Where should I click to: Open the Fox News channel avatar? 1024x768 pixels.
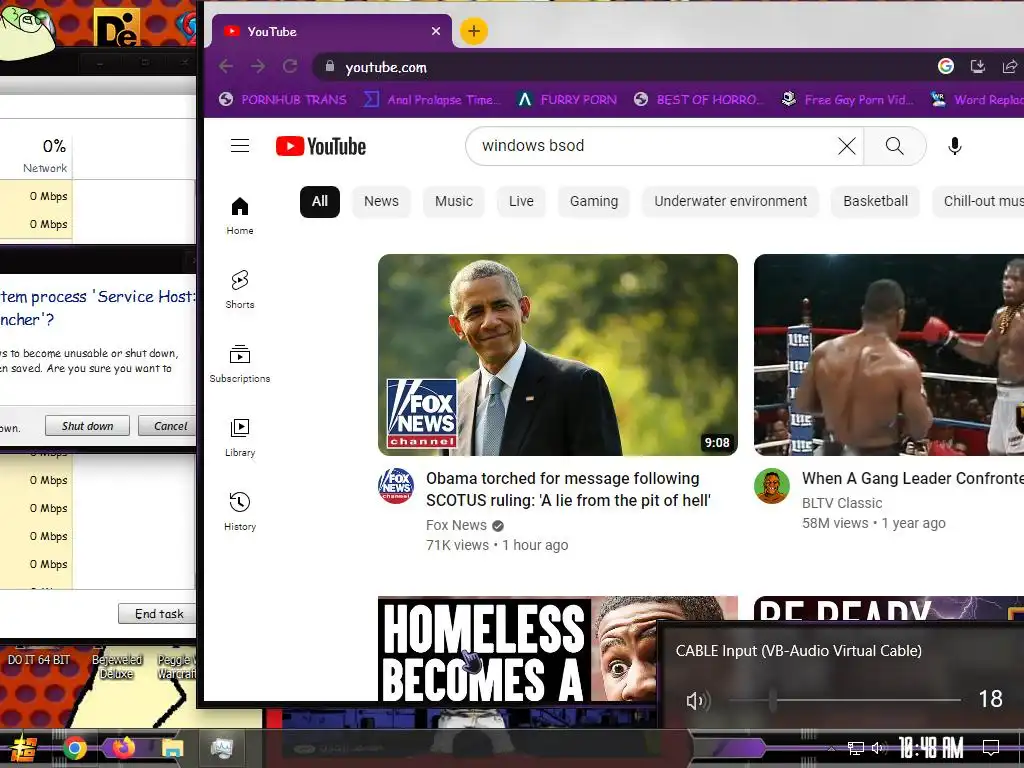coord(396,485)
